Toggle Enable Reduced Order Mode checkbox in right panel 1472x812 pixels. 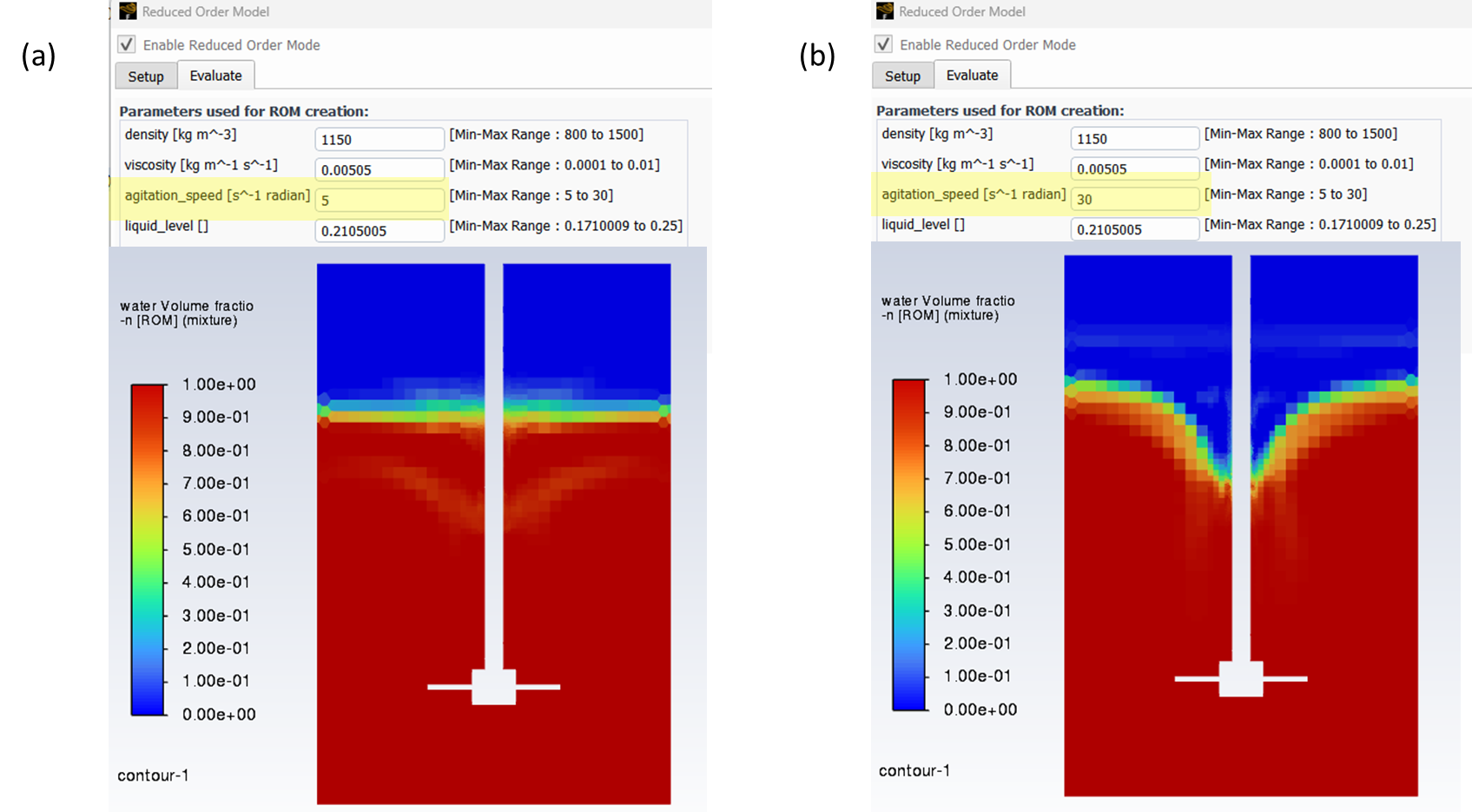click(x=883, y=44)
